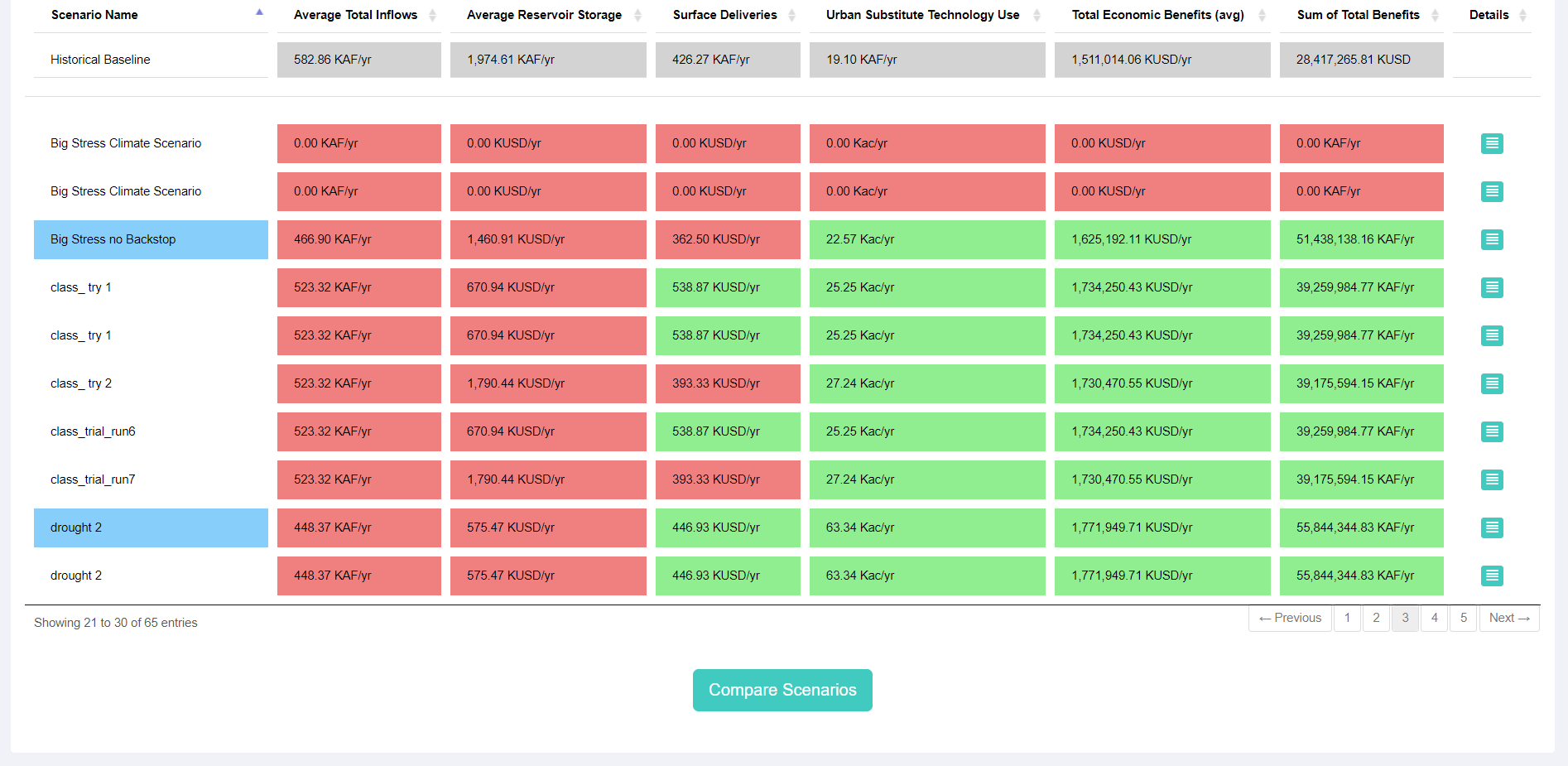Select current page 3
Screen dimensions: 1568x766
pos(1405,618)
